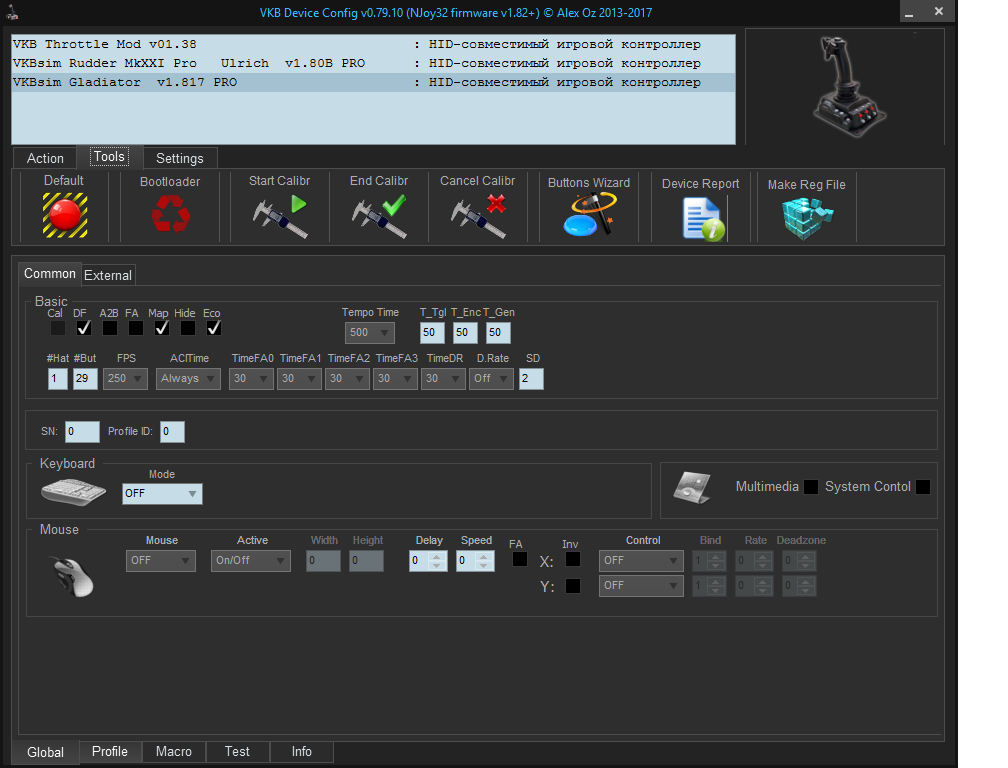Screen dimensions: 1008x768
Task: Uncheck the Eco checkbox
Action: [214, 328]
